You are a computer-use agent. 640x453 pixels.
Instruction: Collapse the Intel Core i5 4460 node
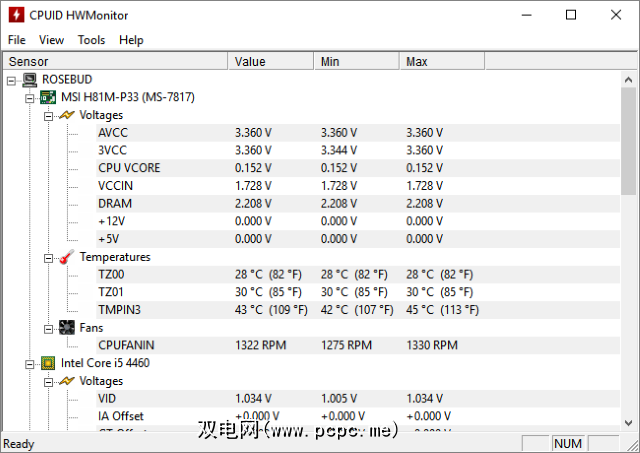click(29, 364)
